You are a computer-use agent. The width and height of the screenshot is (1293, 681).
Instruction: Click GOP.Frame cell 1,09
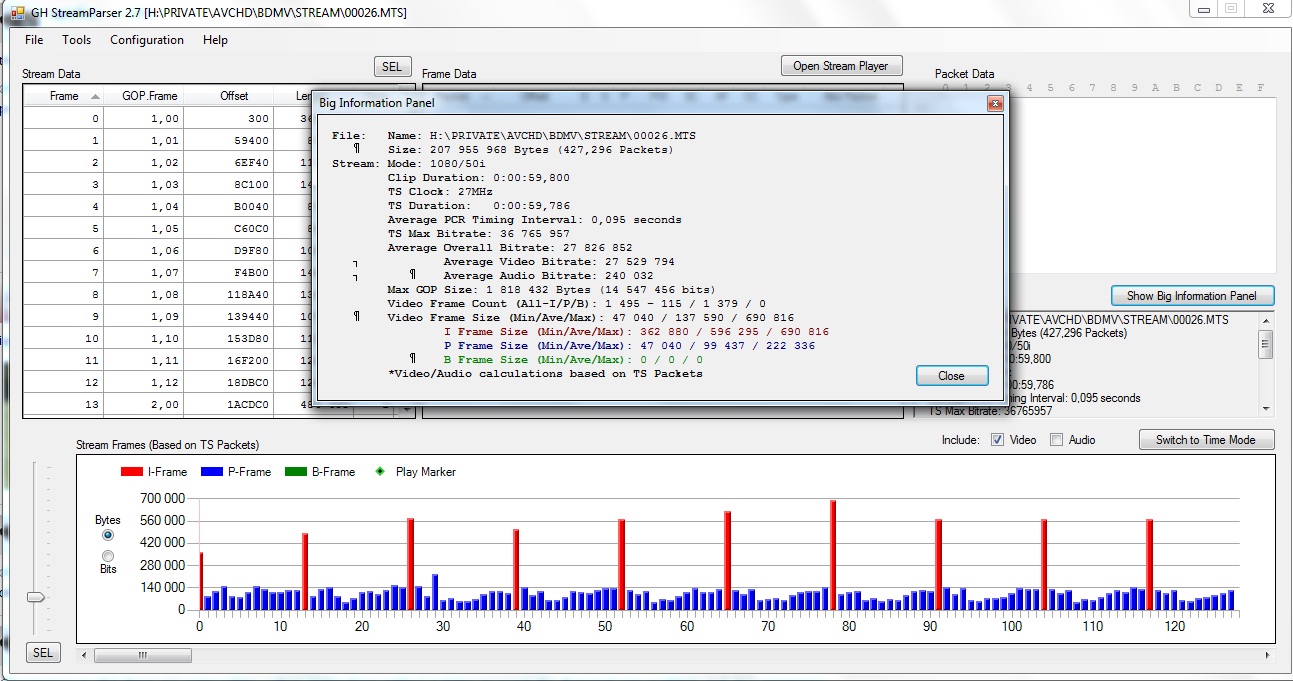[x=145, y=317]
